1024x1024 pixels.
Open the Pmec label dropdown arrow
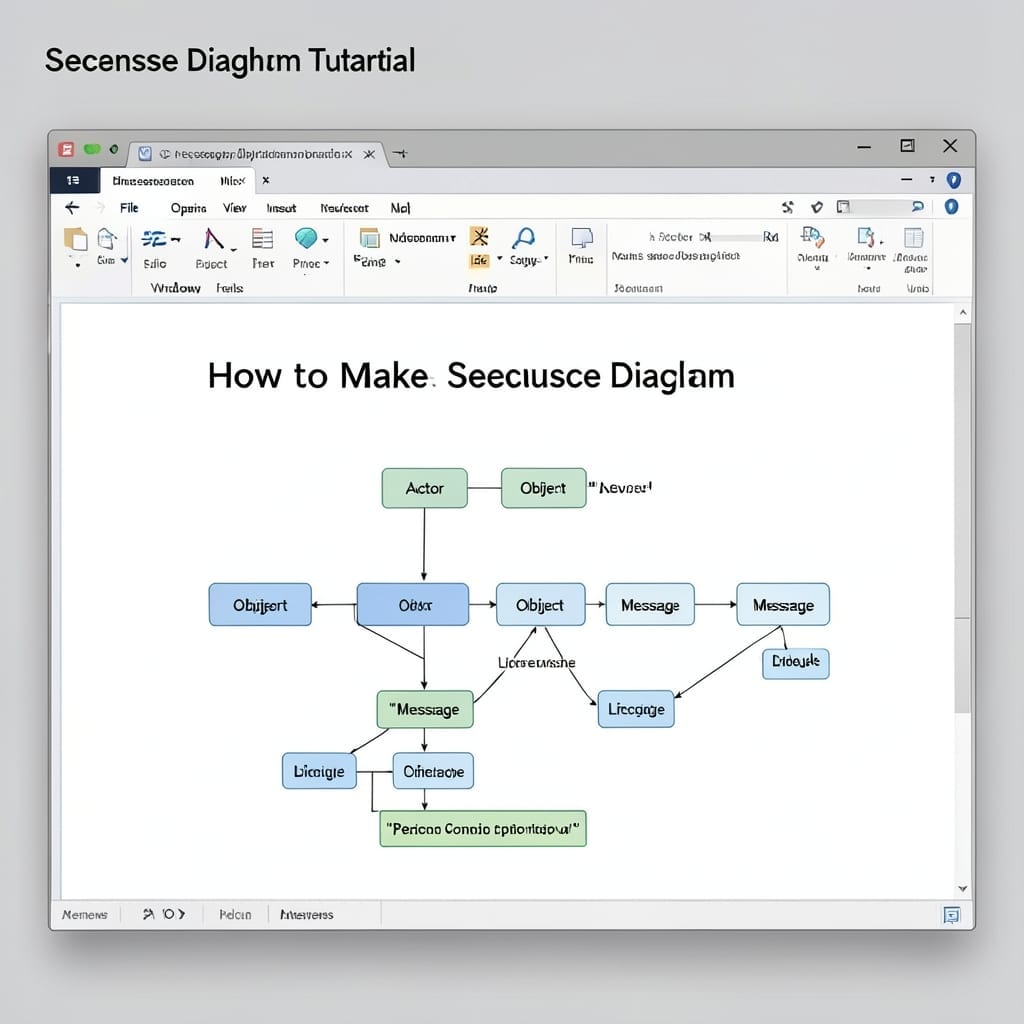coord(327,263)
